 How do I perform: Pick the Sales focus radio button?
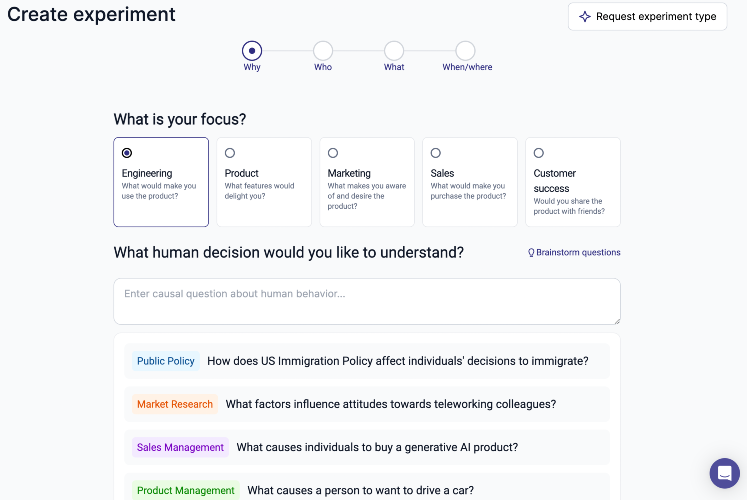coord(436,153)
